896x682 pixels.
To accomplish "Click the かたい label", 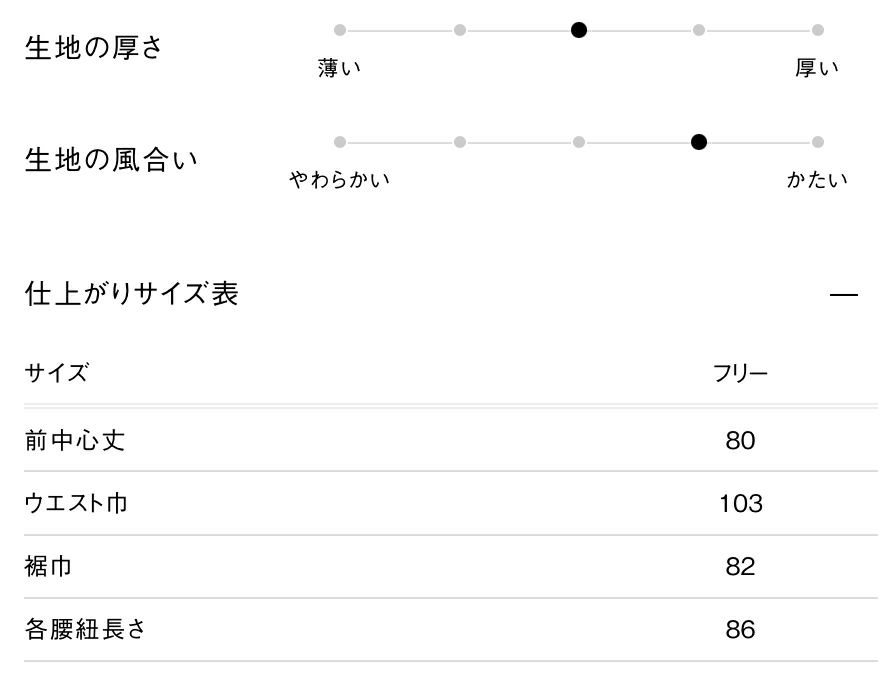I will click(x=817, y=181).
